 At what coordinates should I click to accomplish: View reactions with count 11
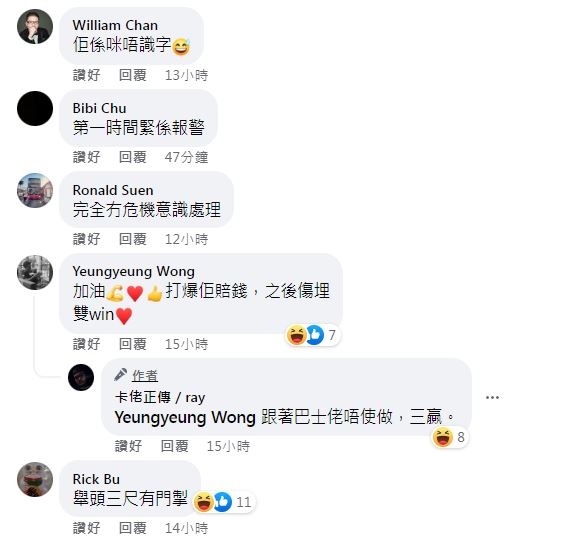(224, 502)
